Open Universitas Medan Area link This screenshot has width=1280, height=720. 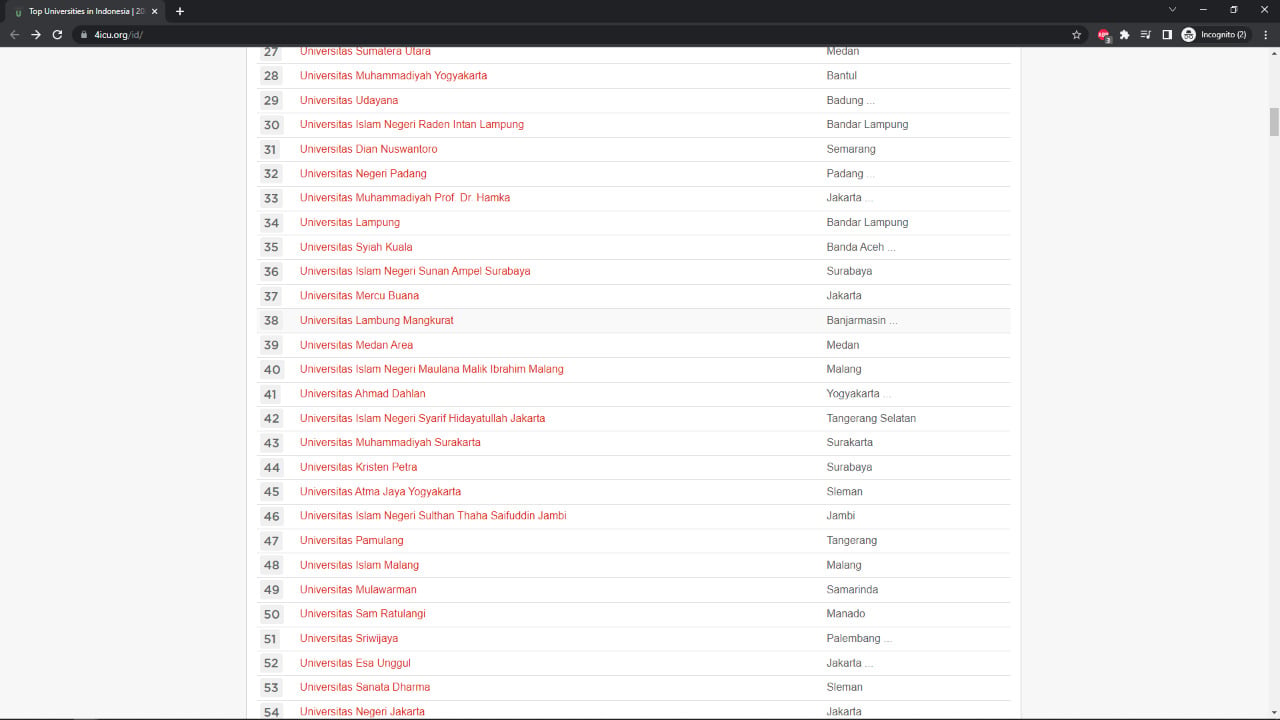[356, 345]
